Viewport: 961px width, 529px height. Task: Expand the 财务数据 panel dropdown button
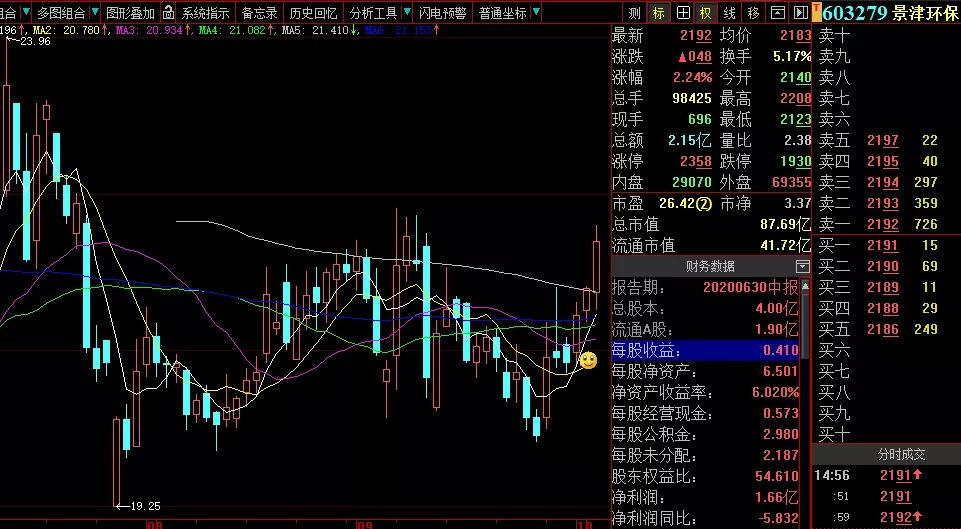pos(802,266)
